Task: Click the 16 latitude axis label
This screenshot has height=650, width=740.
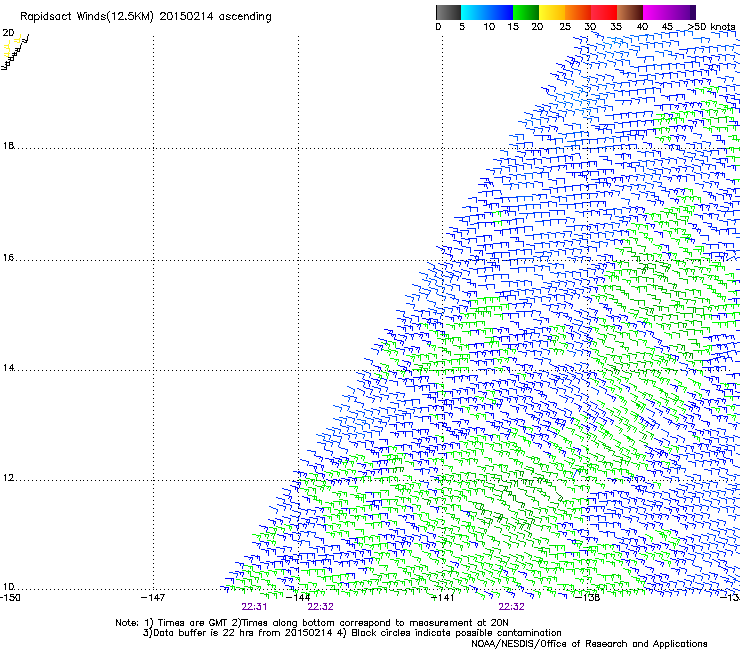Action: (8, 258)
